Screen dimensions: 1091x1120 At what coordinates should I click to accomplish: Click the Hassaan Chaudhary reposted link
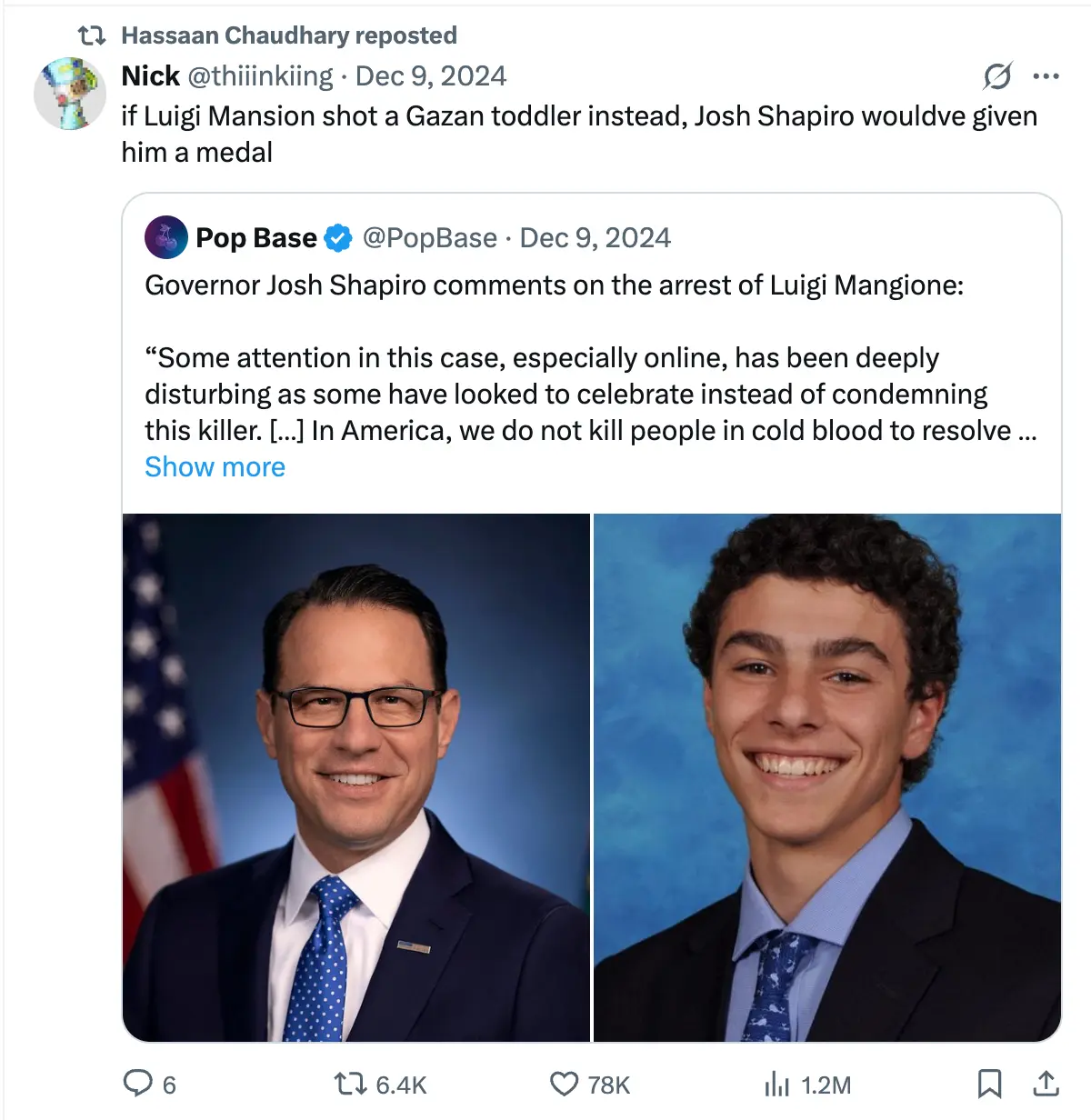(x=289, y=35)
